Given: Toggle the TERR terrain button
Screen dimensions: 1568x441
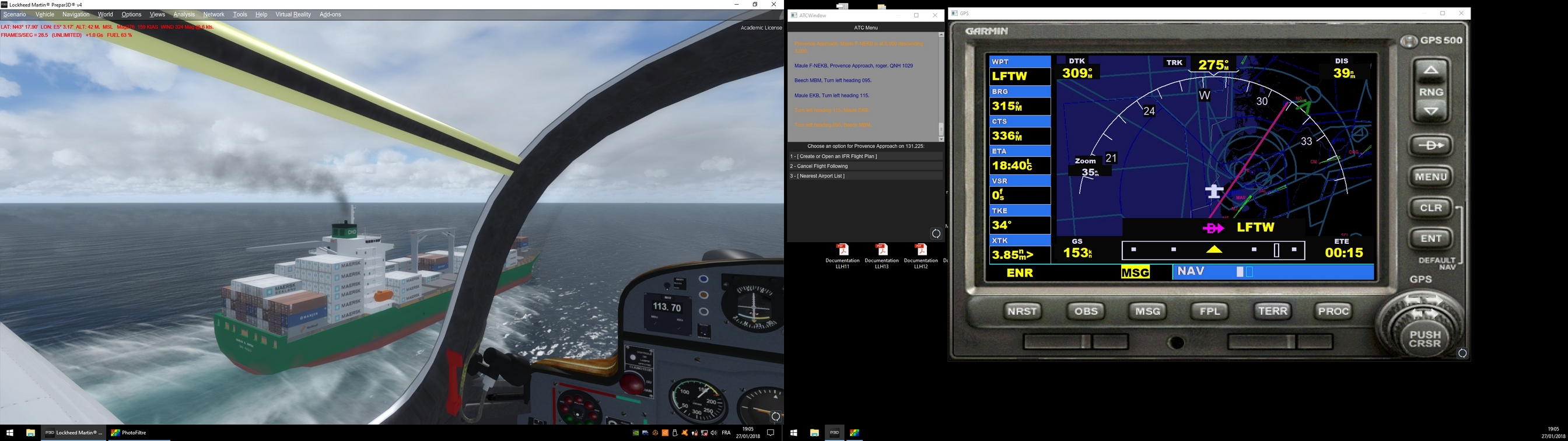Looking at the screenshot, I should click(x=1272, y=311).
